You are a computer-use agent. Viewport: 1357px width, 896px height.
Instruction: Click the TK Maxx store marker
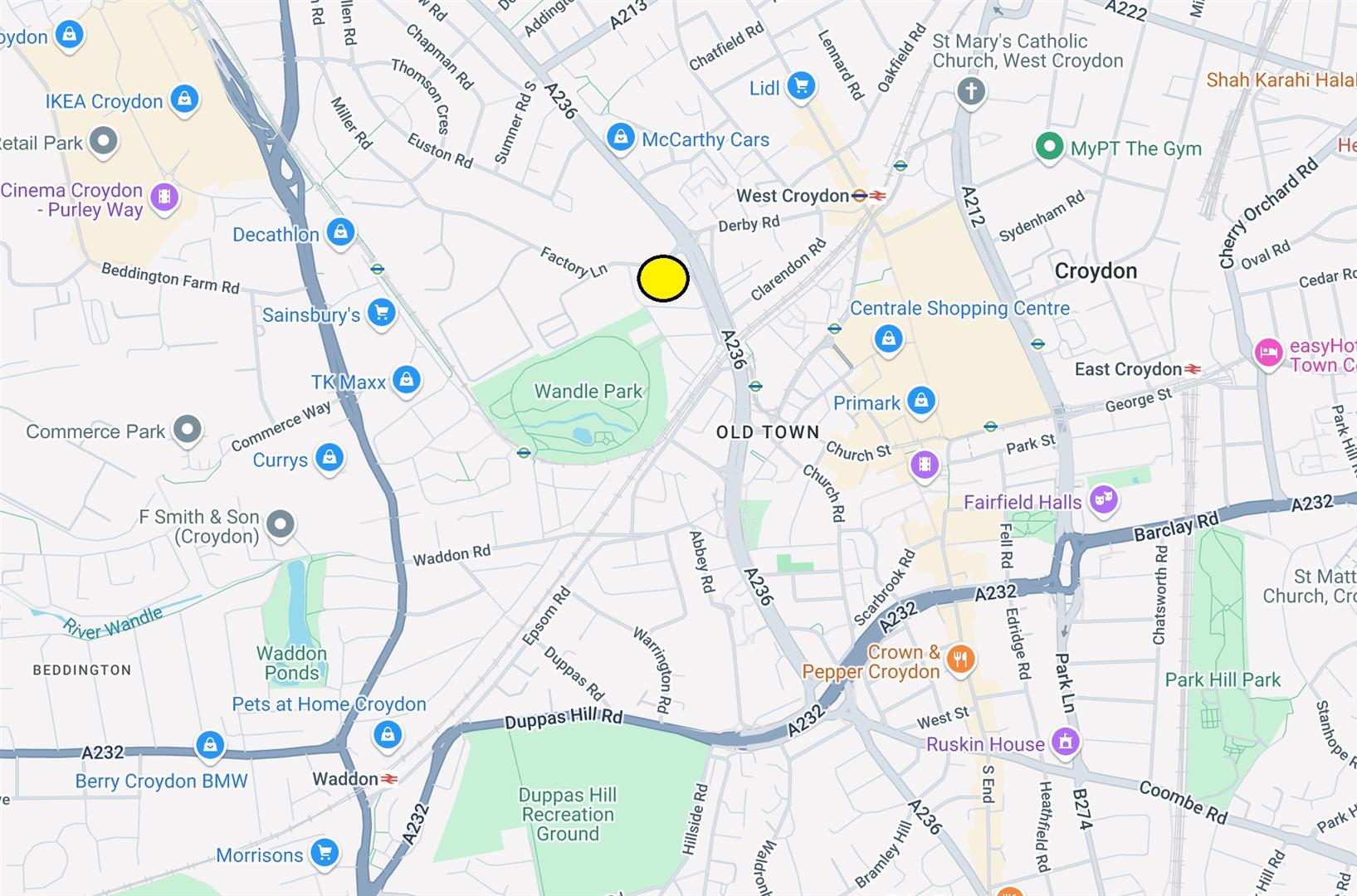point(406,381)
